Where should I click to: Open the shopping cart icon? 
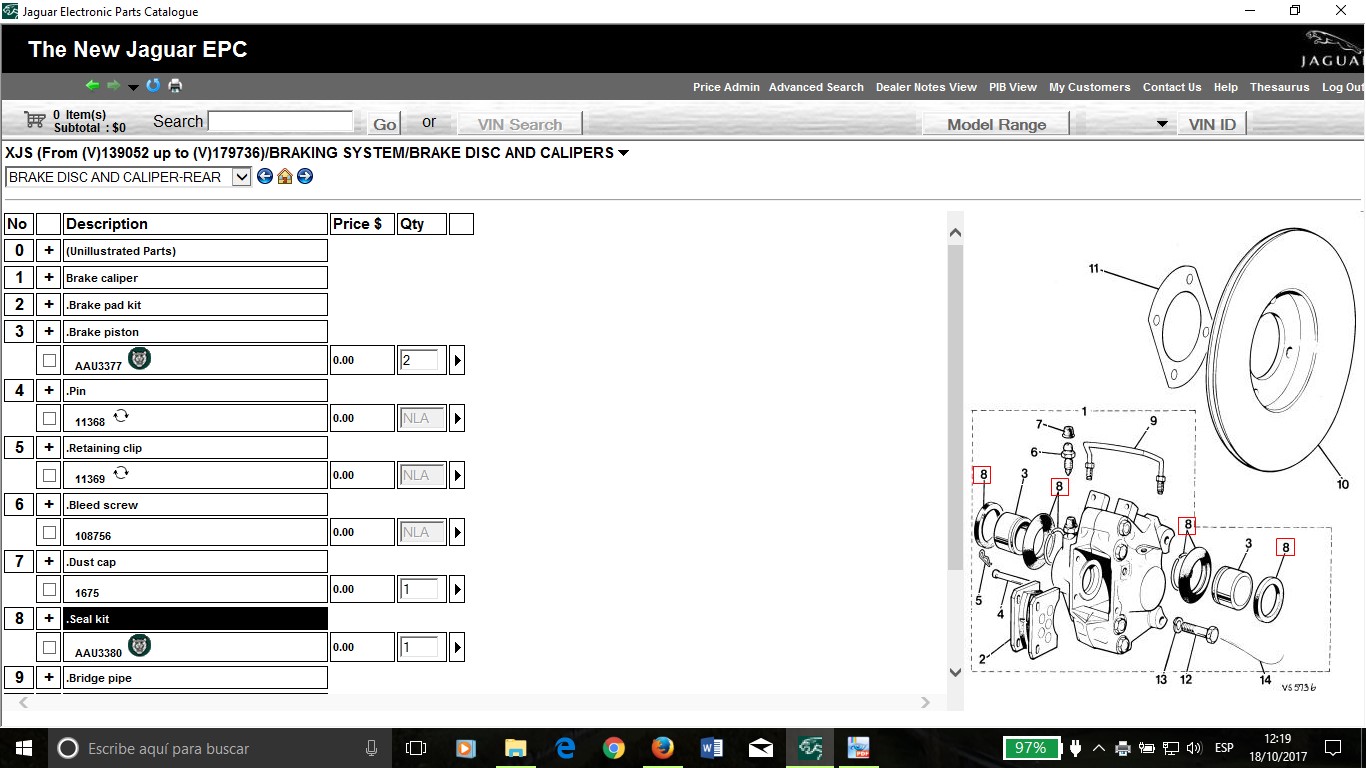click(x=35, y=121)
